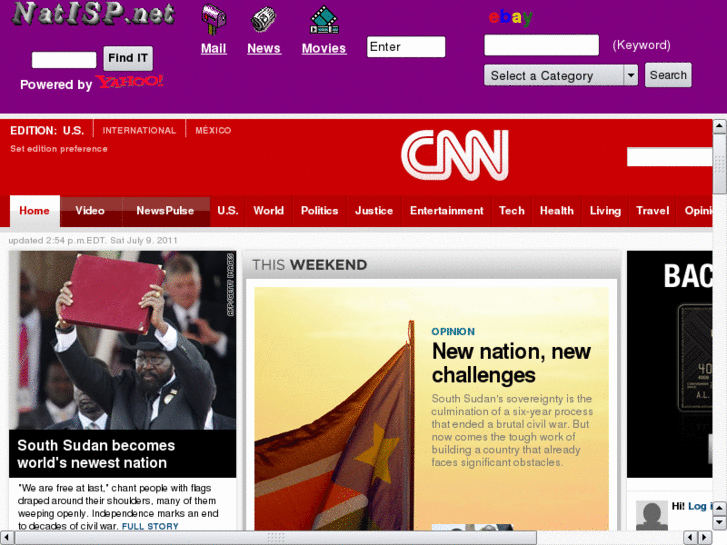Click the THIS WEEKEND heading

click(x=309, y=265)
